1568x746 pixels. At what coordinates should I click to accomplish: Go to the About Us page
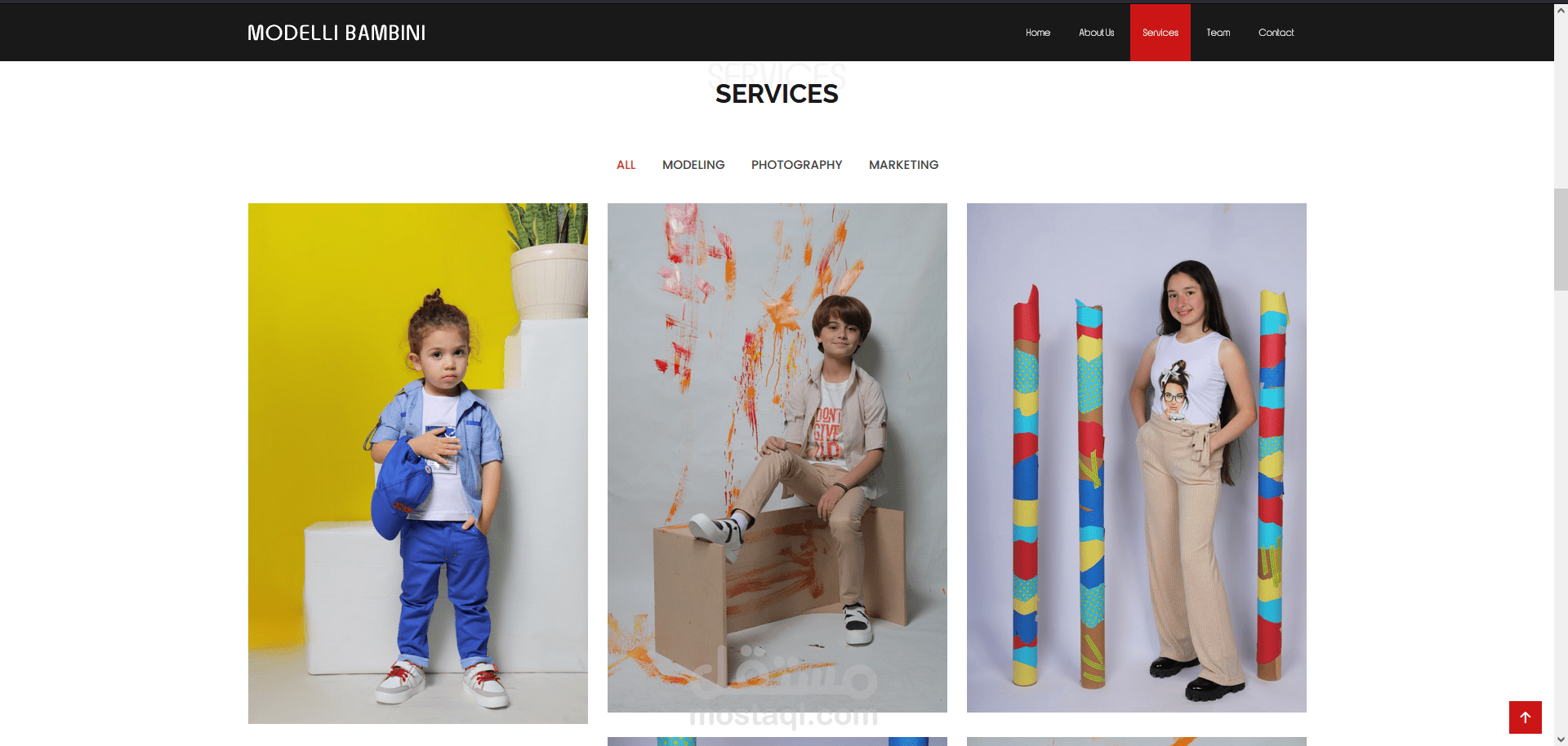[1096, 33]
